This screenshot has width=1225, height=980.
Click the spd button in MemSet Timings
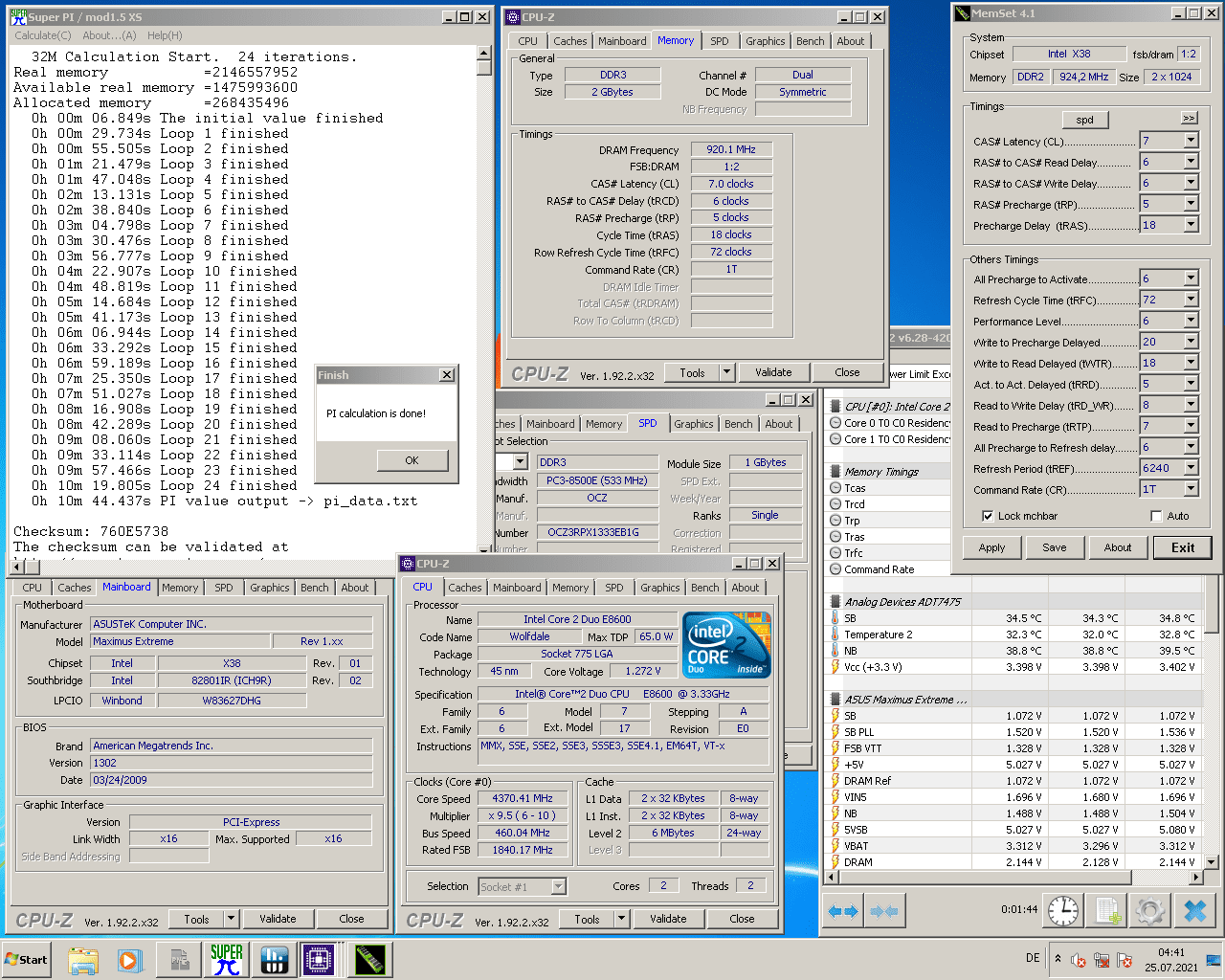[1084, 120]
